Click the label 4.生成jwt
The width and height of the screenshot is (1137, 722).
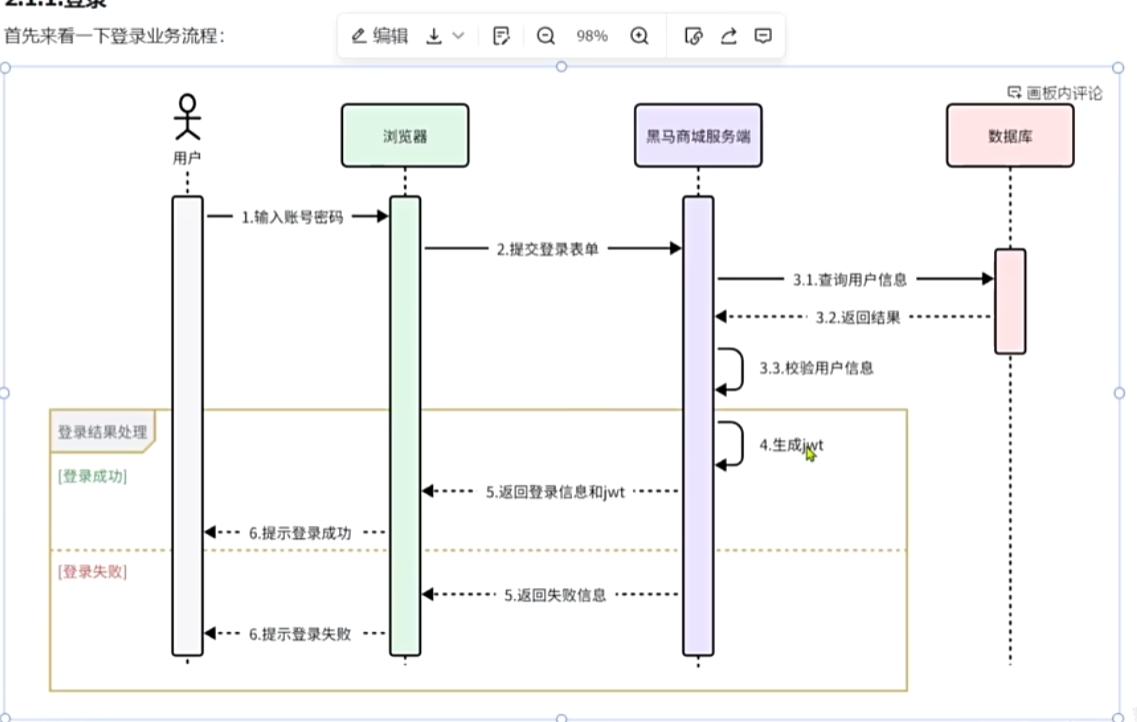(x=791, y=445)
